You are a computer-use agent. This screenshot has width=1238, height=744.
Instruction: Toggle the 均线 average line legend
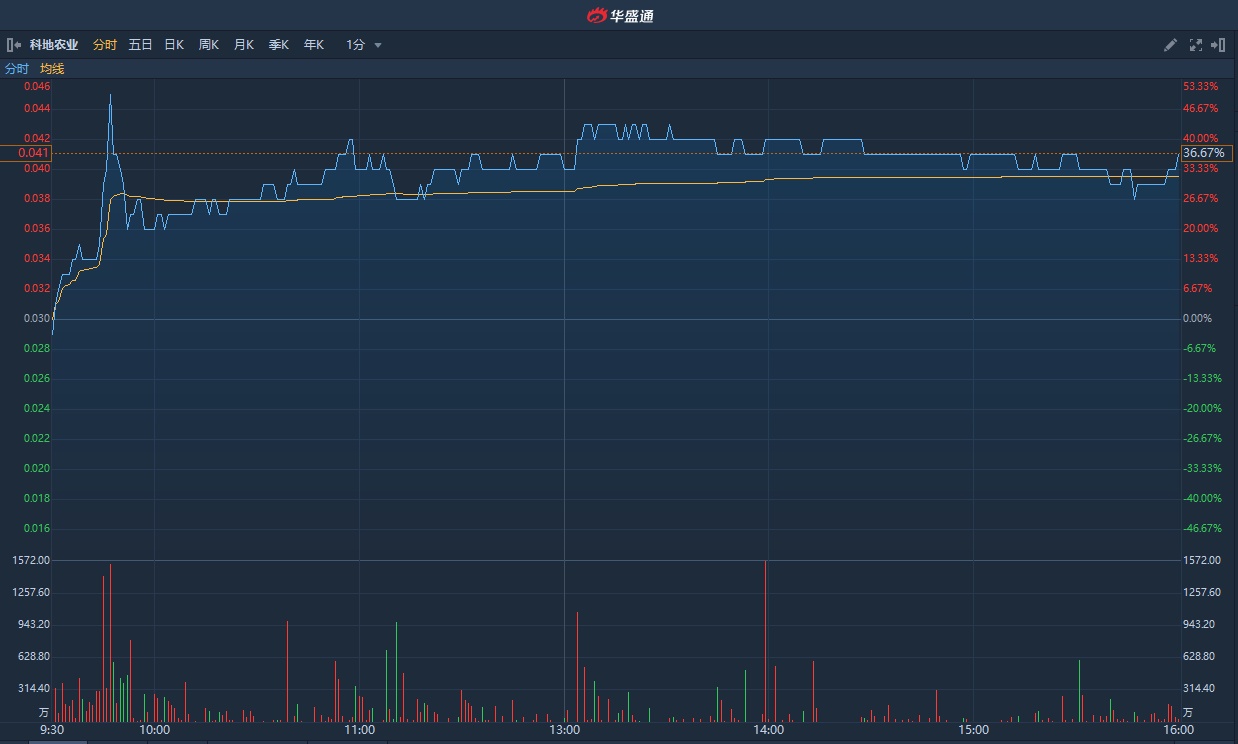pos(52,69)
